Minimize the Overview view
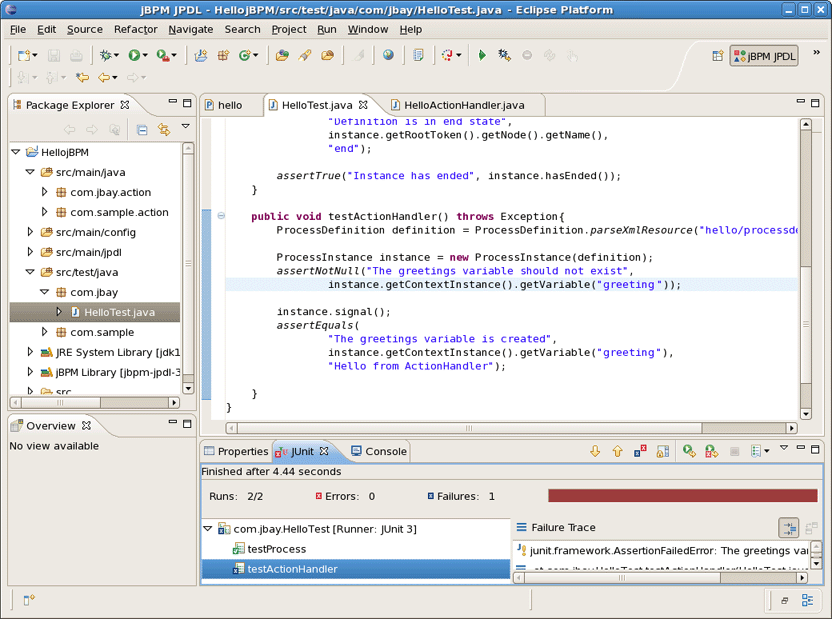The image size is (832, 619). tap(172, 422)
